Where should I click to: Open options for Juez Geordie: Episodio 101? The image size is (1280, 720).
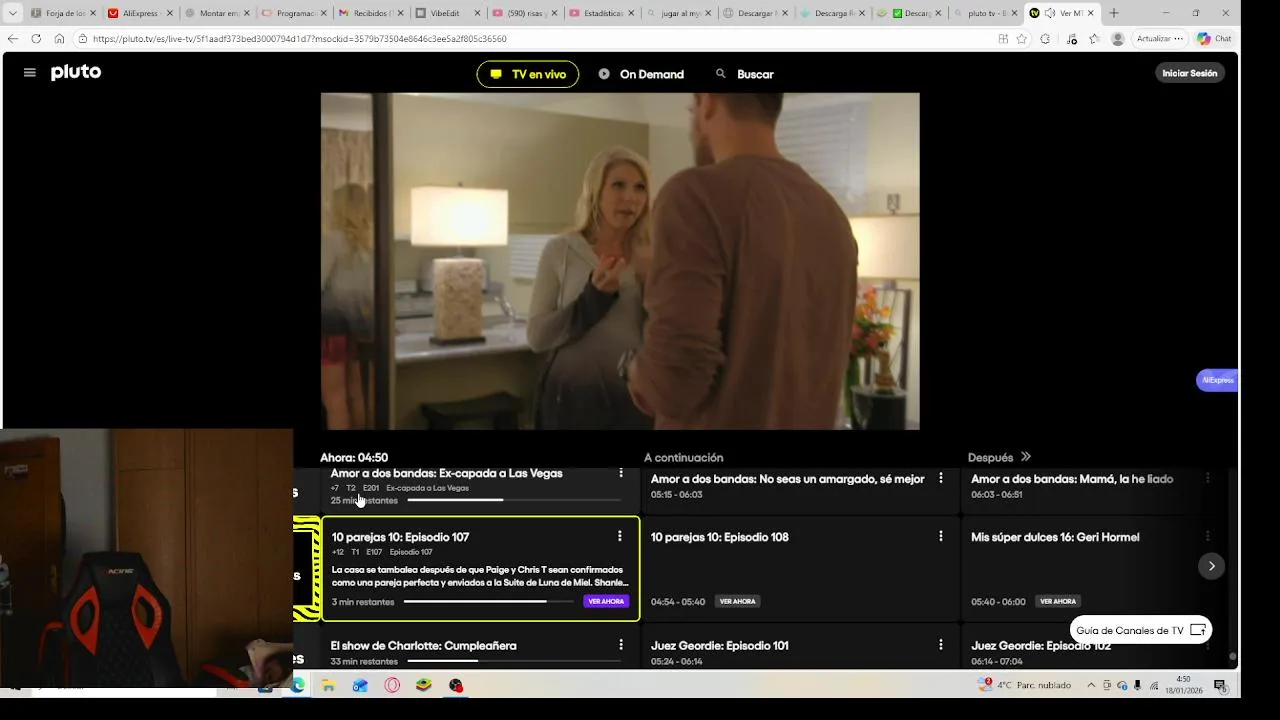pyautogui.click(x=940, y=645)
